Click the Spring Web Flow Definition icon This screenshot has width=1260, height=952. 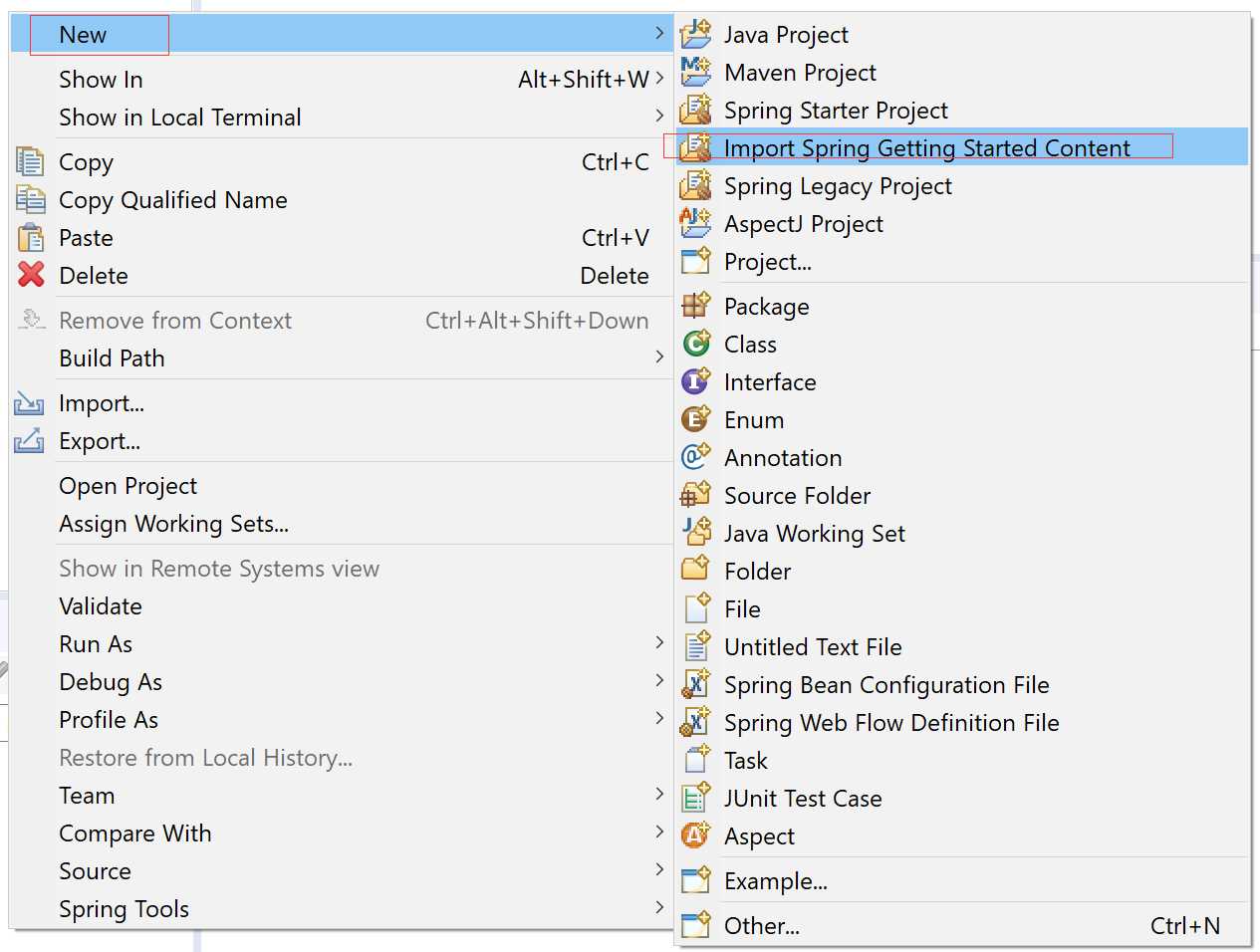click(695, 722)
